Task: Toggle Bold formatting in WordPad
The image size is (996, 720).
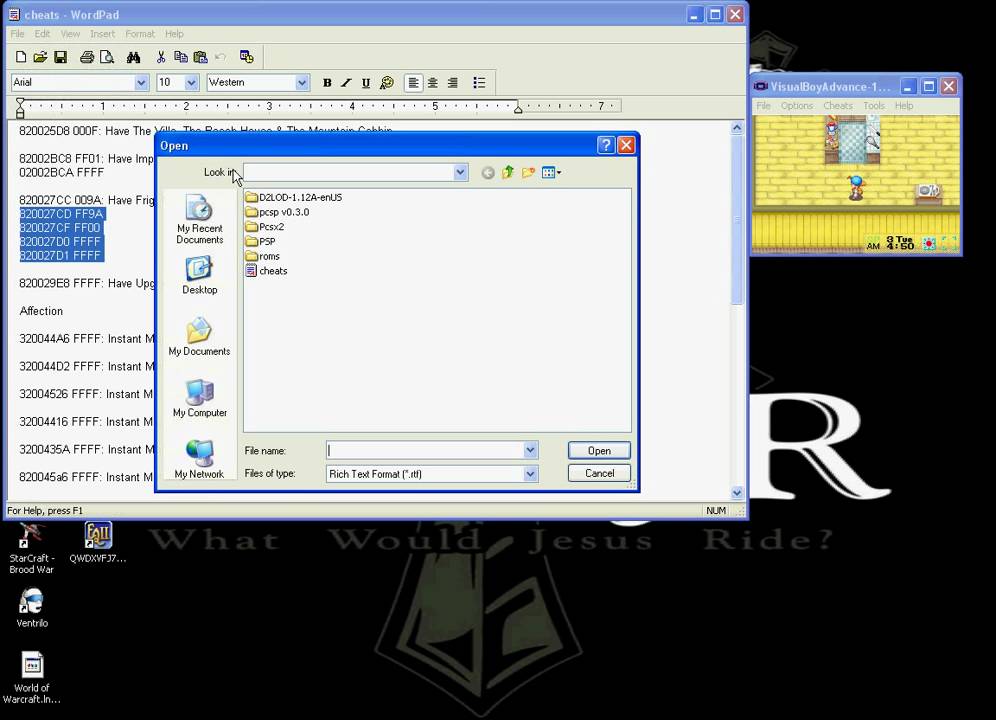Action: pos(327,83)
